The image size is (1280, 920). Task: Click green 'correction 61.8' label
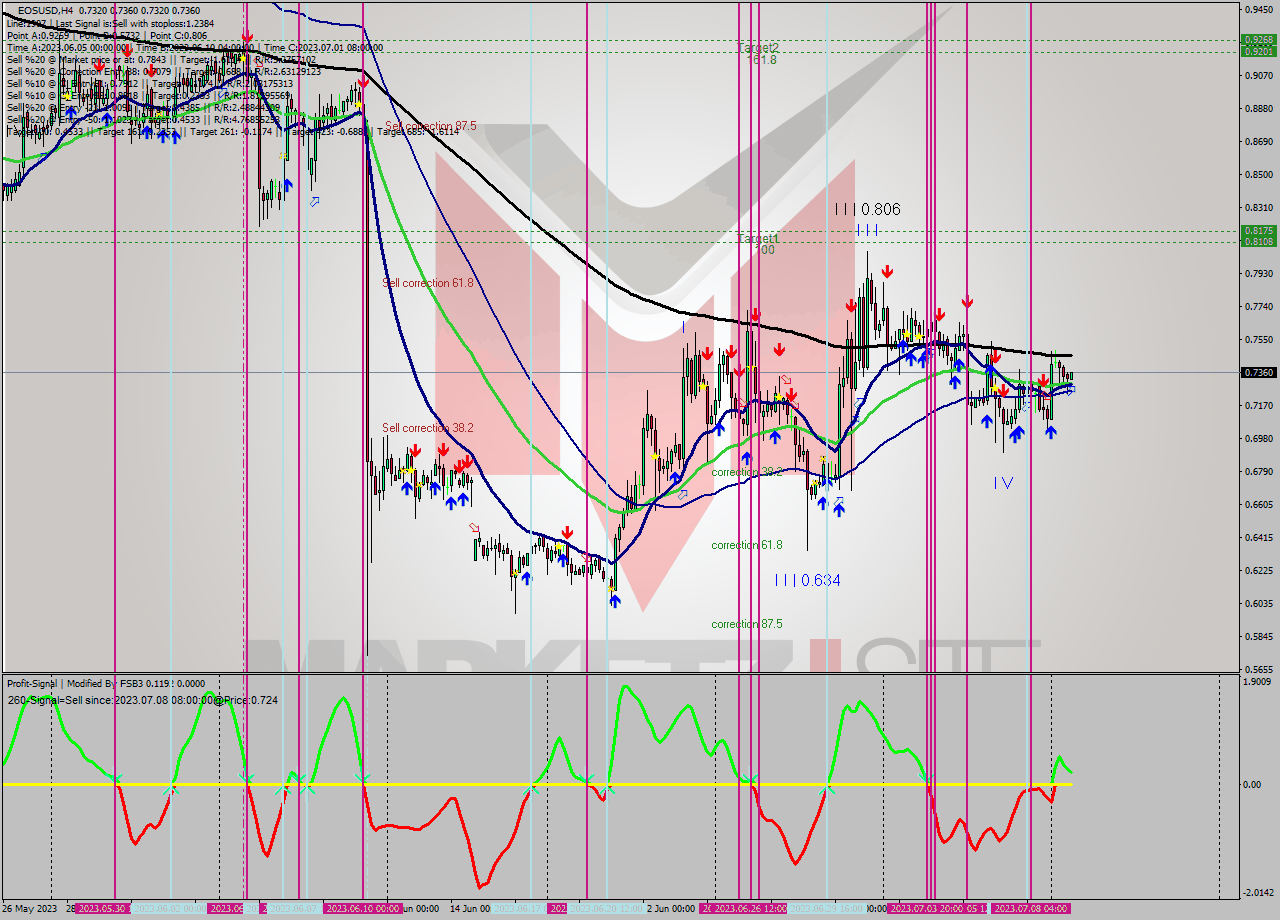tap(747, 545)
